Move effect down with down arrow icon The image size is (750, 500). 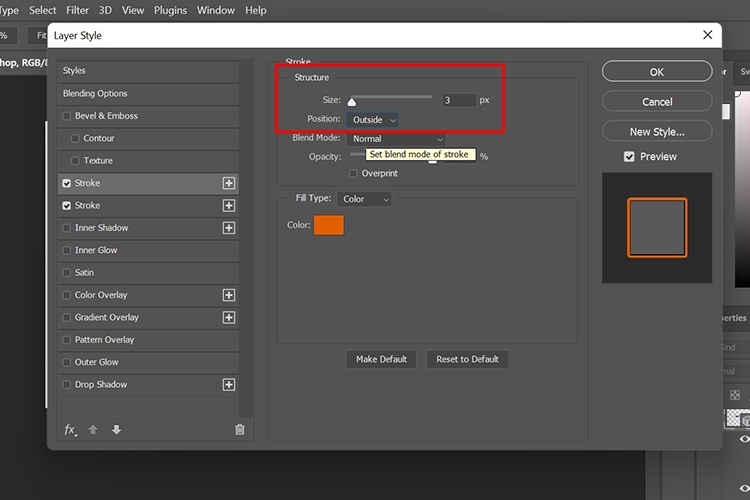click(116, 430)
